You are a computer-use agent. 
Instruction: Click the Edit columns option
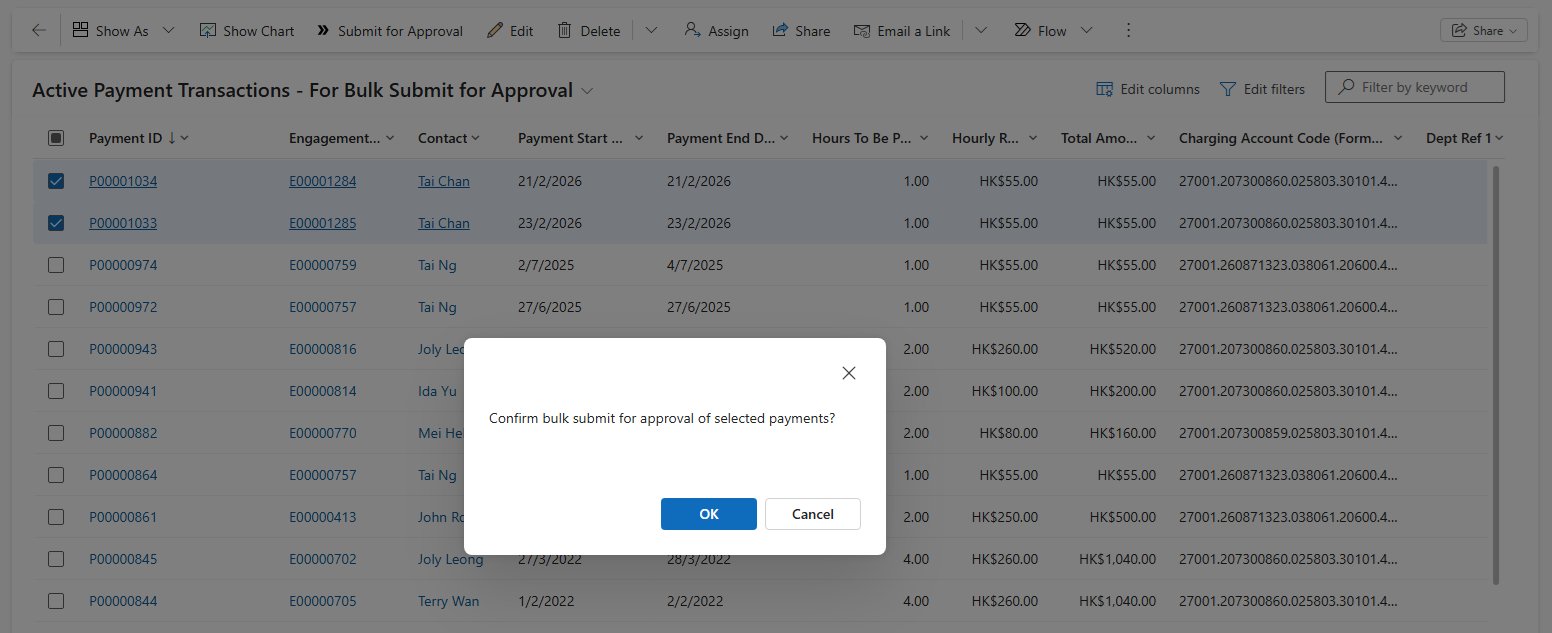tap(1148, 89)
